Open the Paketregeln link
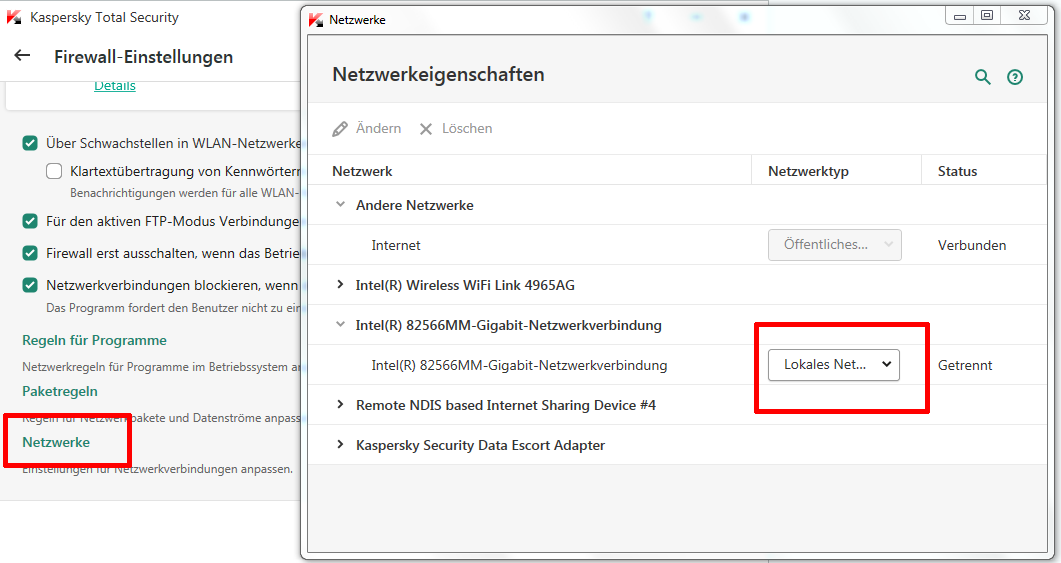 pos(60,391)
